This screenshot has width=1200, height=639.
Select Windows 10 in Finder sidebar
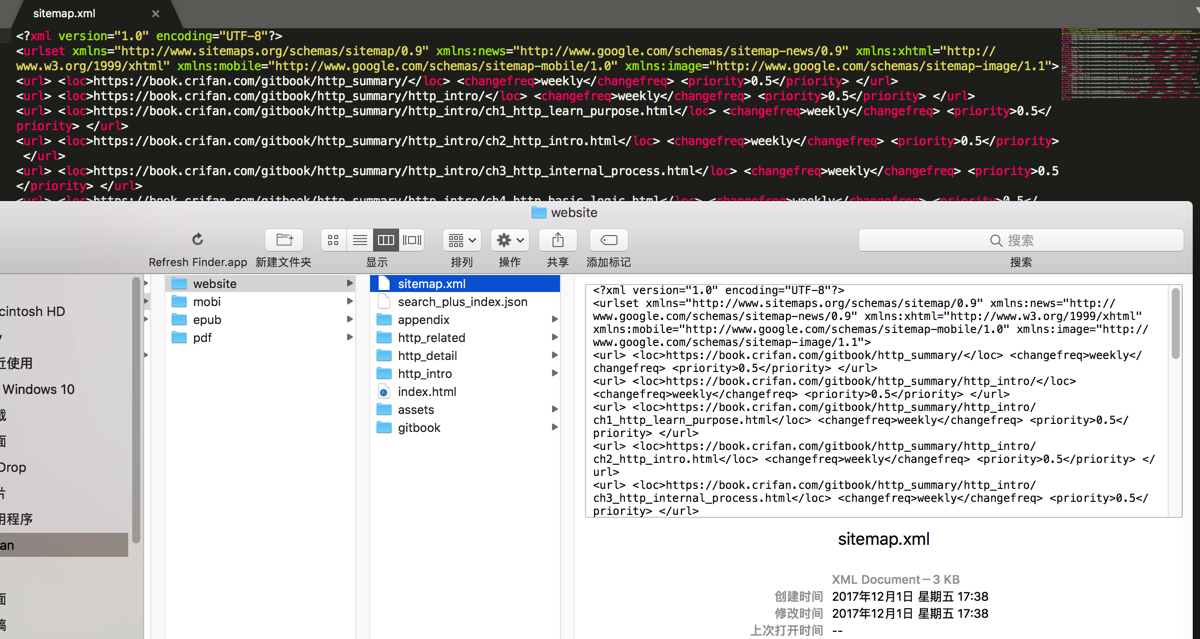[x=38, y=389]
